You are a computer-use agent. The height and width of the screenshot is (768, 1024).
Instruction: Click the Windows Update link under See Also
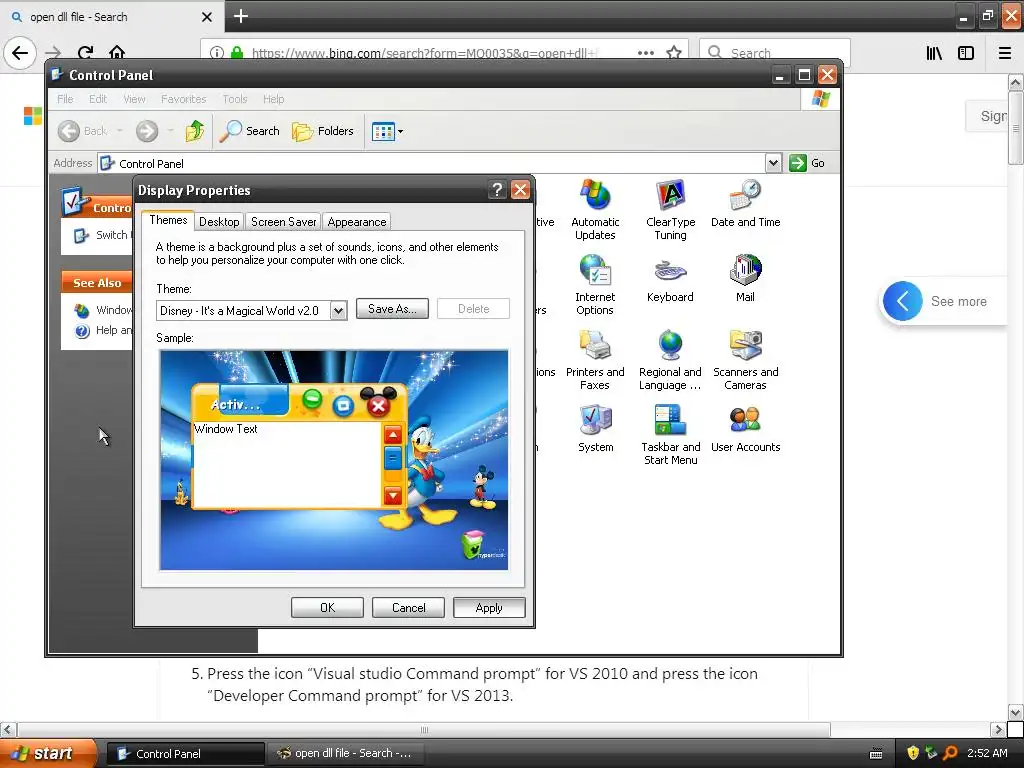tap(104, 310)
